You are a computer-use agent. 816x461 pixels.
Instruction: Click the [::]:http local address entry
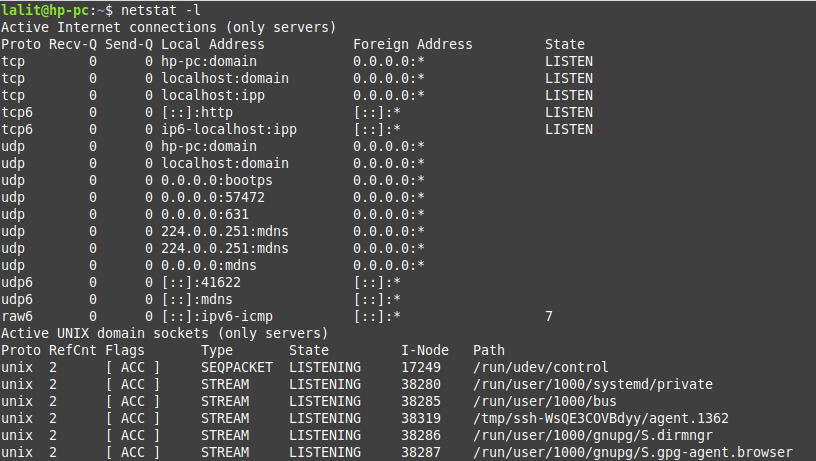click(x=197, y=112)
